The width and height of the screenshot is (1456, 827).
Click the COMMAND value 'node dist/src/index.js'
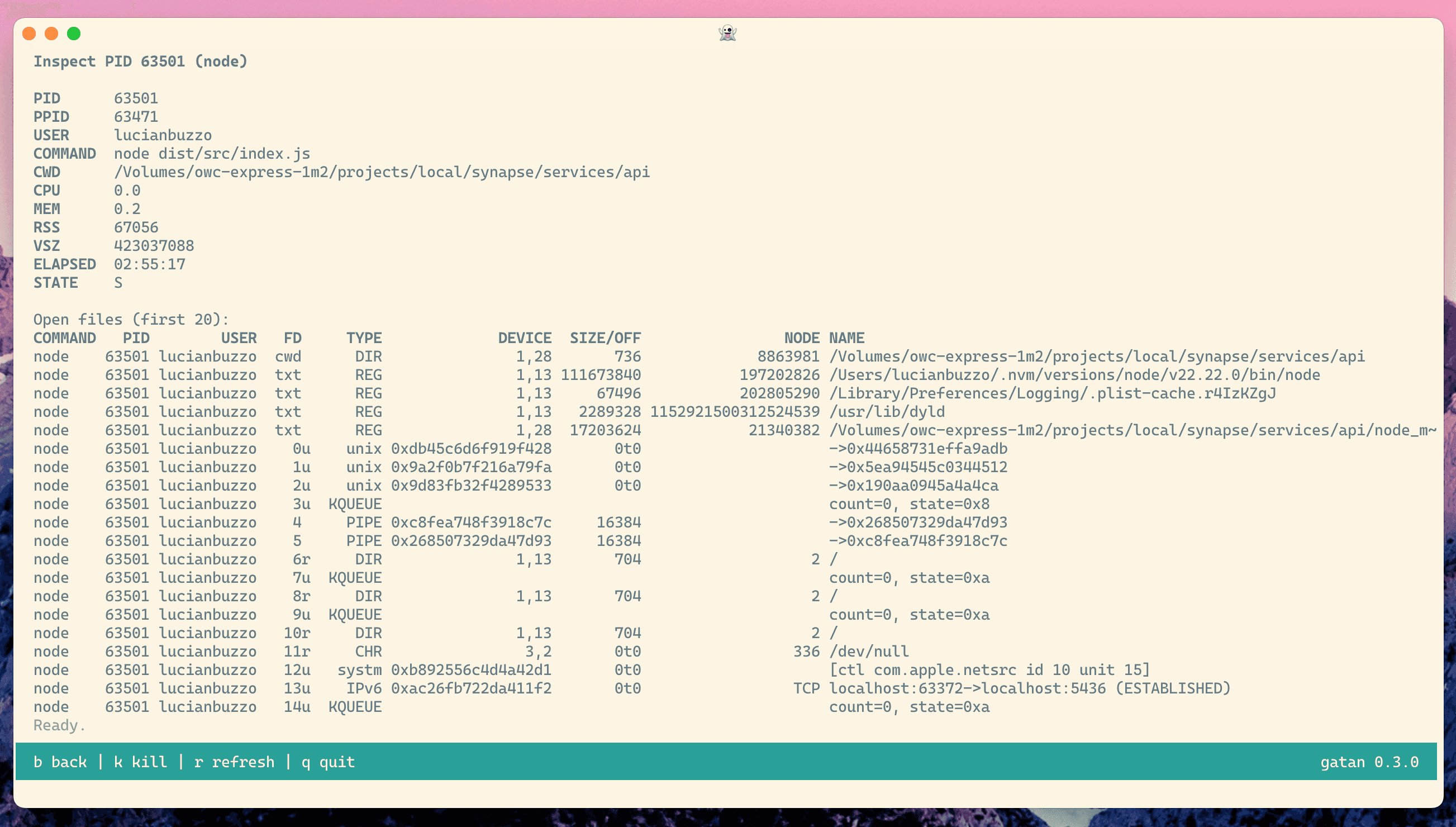(212, 153)
